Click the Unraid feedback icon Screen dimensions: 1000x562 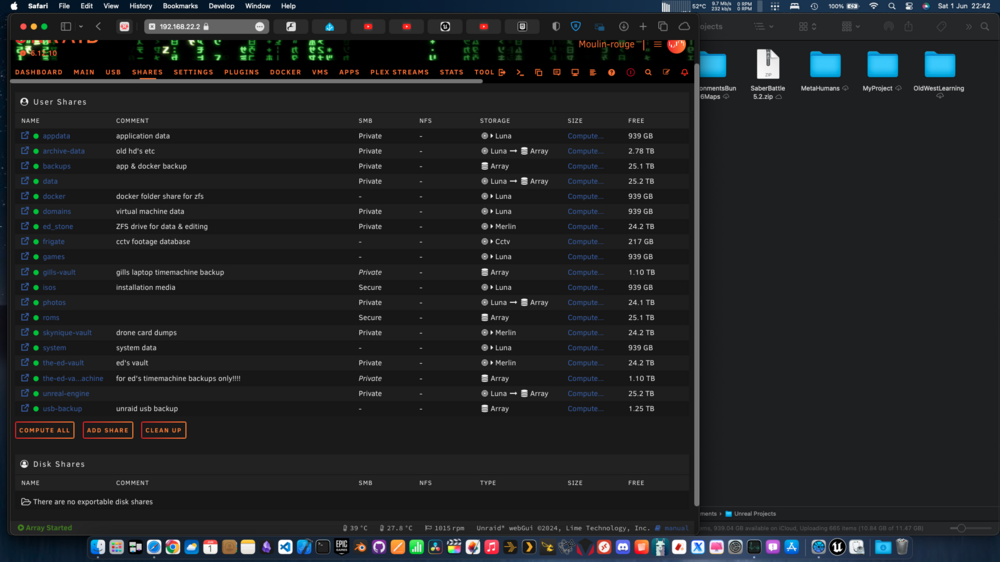(x=557, y=73)
